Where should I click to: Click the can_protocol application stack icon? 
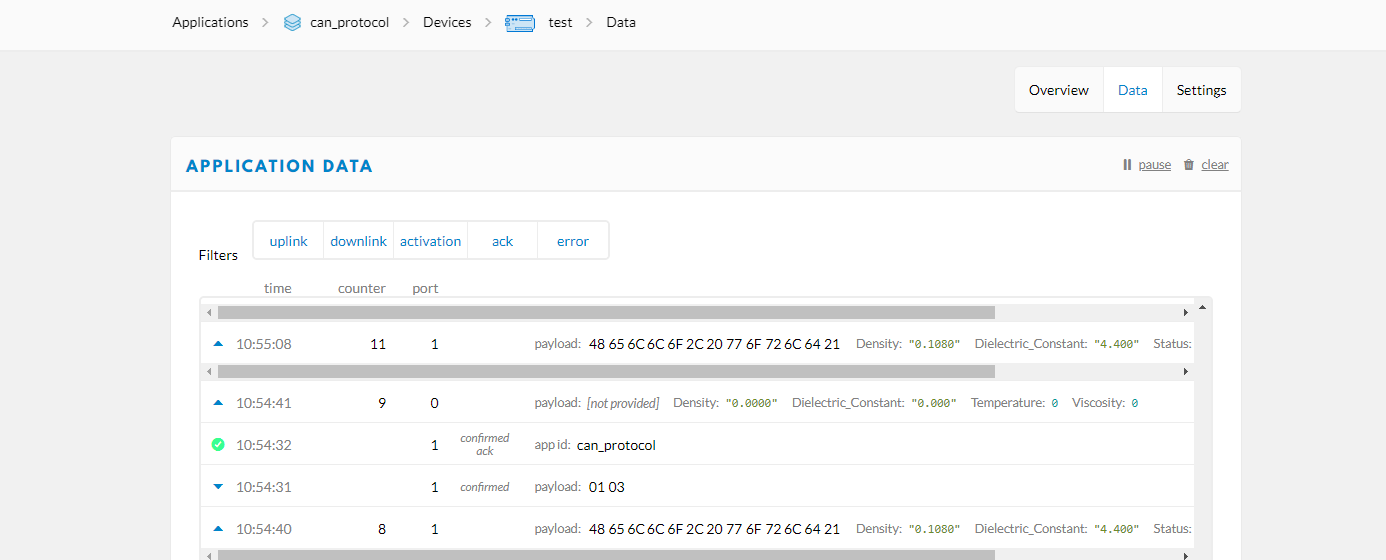pyautogui.click(x=292, y=22)
